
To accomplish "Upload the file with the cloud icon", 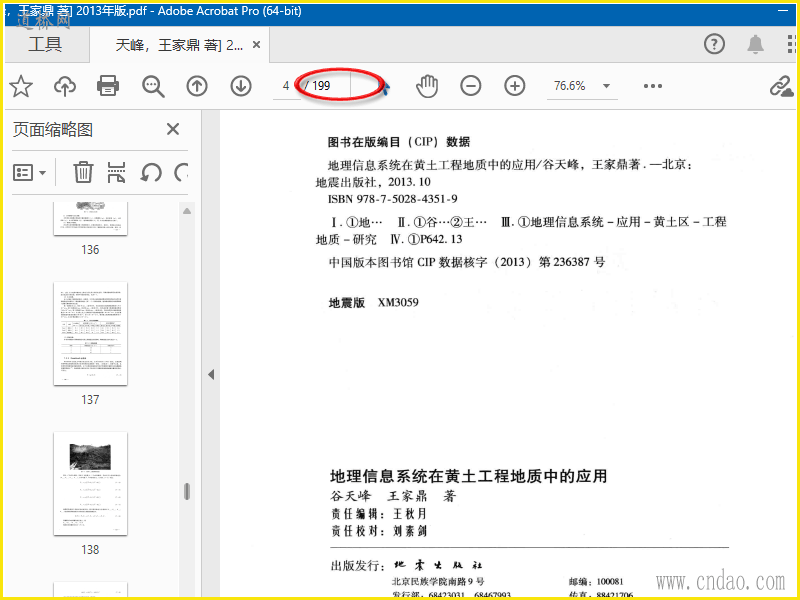I will (x=65, y=86).
